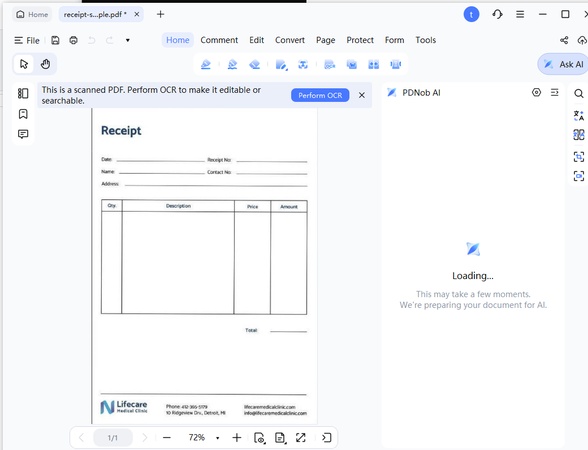
Task: Open the thumbnails panel icon in left sidebar
Action: (x=23, y=93)
